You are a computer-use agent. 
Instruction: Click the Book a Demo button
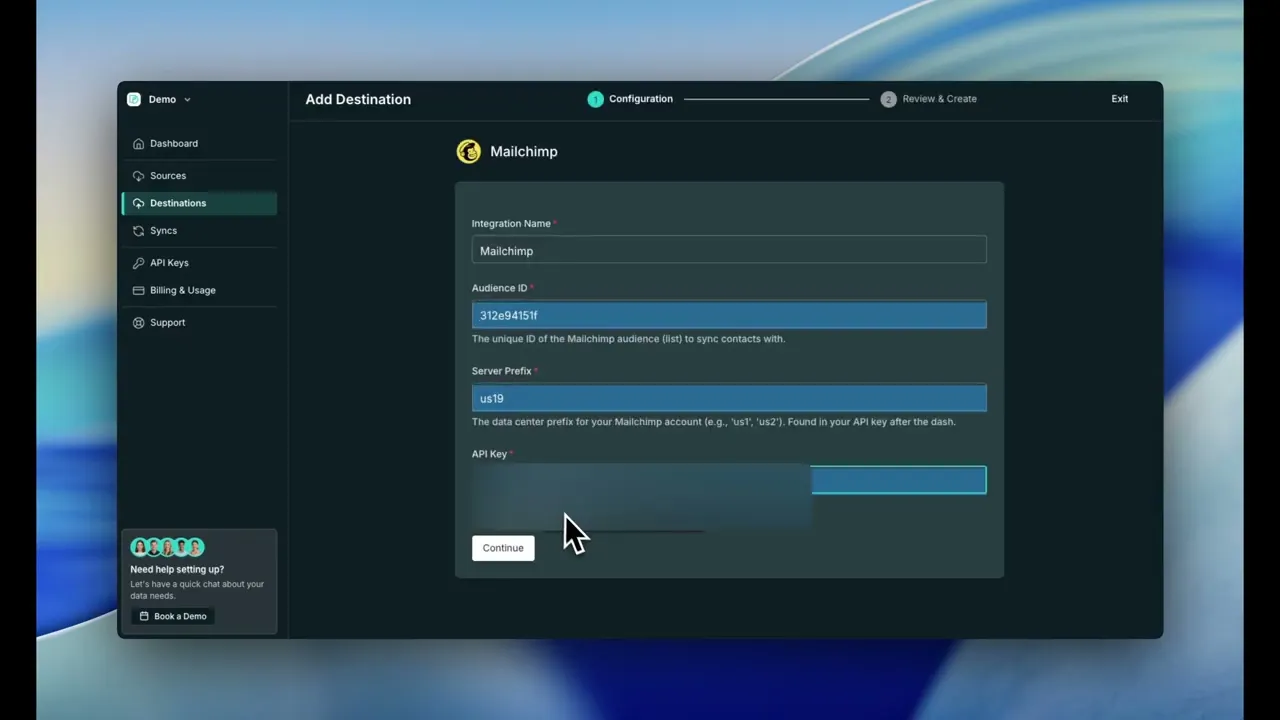pos(173,616)
